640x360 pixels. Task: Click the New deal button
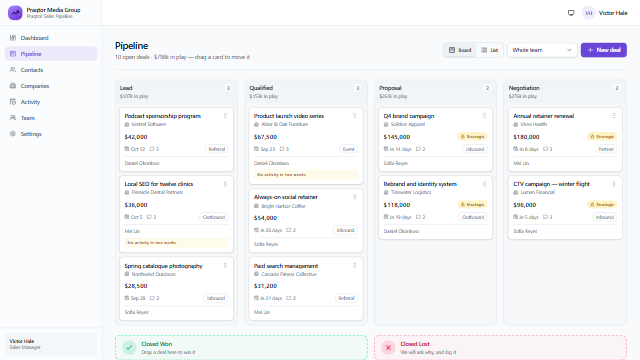[604, 50]
